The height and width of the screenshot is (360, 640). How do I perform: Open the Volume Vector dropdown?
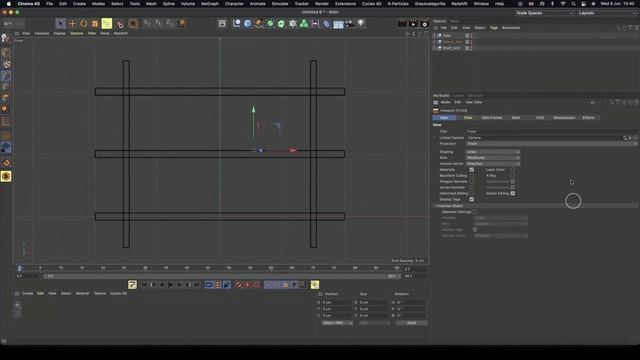point(493,164)
